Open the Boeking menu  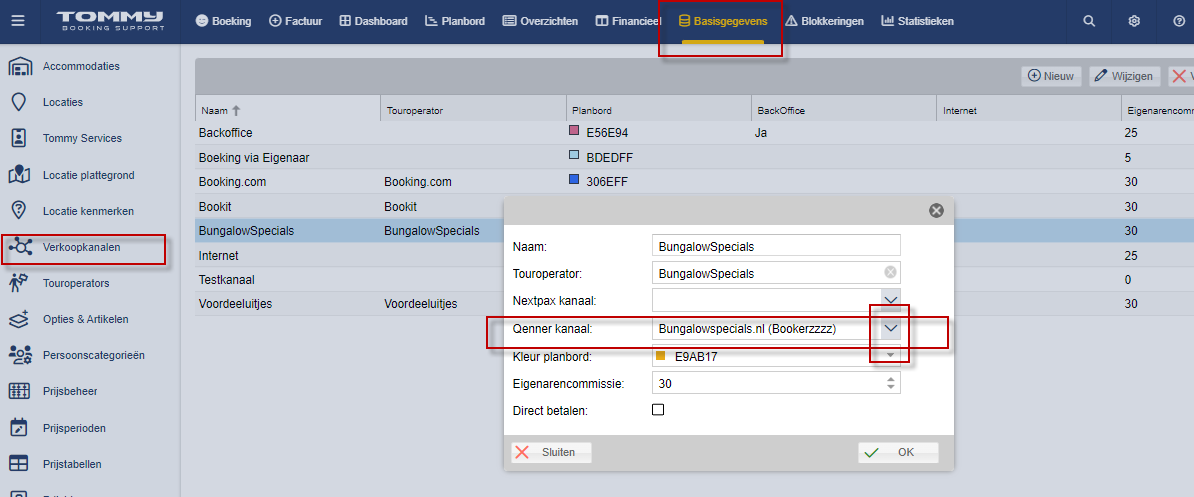(223, 21)
